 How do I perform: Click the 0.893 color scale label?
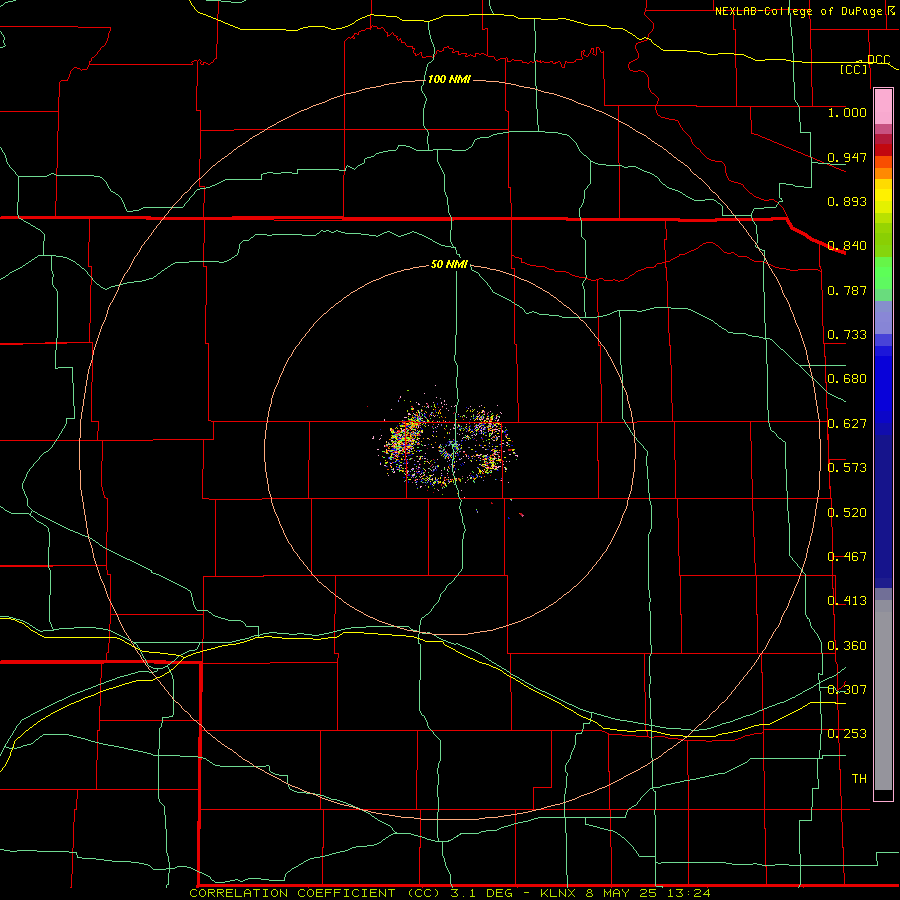pyautogui.click(x=847, y=201)
